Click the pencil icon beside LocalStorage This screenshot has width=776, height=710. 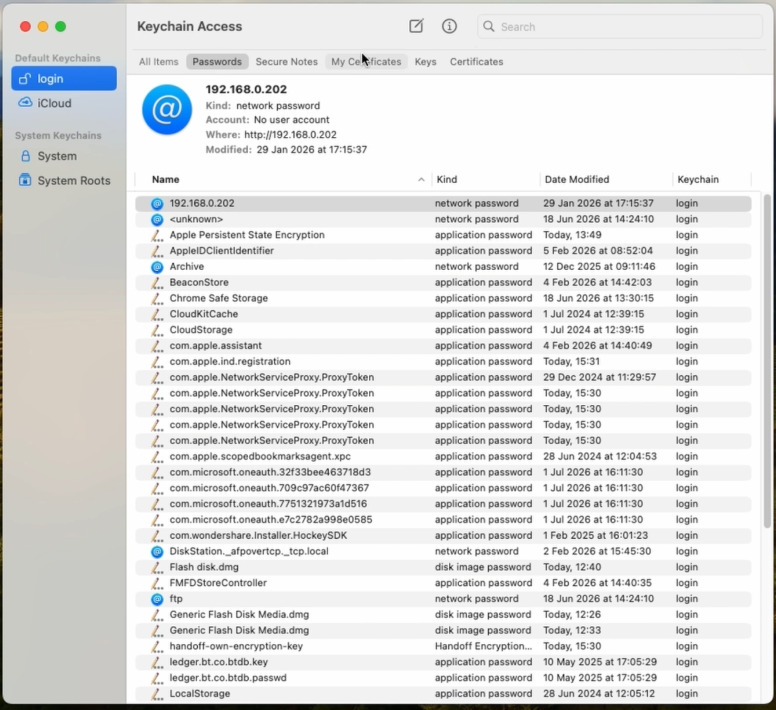tap(157, 694)
